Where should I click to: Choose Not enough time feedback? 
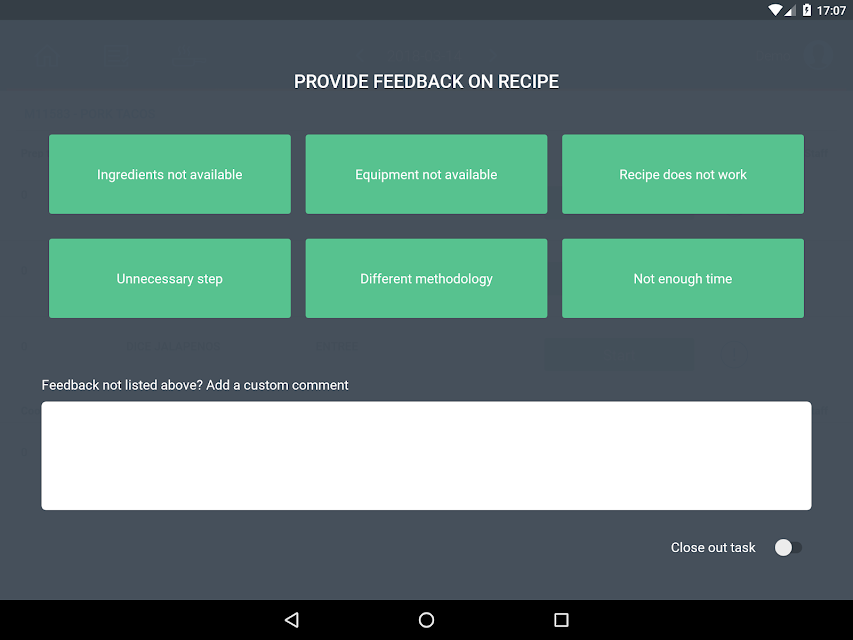click(x=683, y=278)
